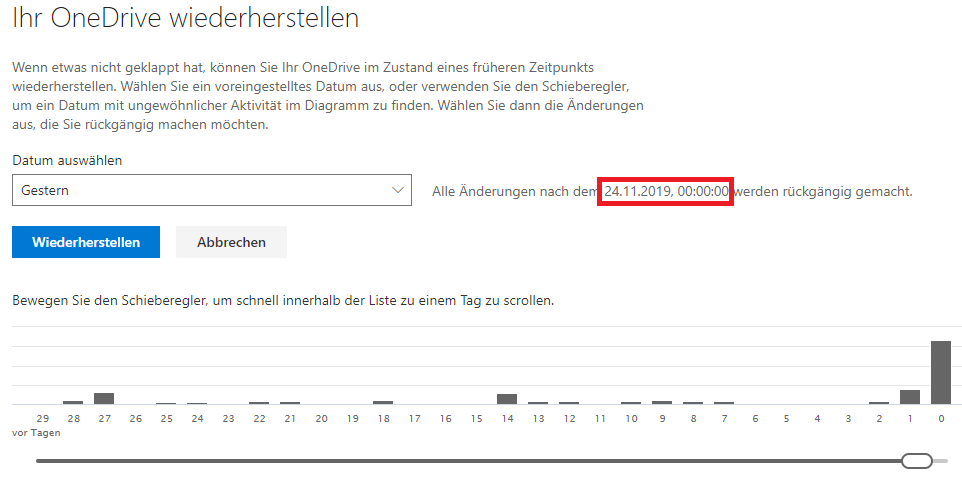962x492 pixels.
Task: Select the activity bar for day 28
Action: click(x=73, y=402)
